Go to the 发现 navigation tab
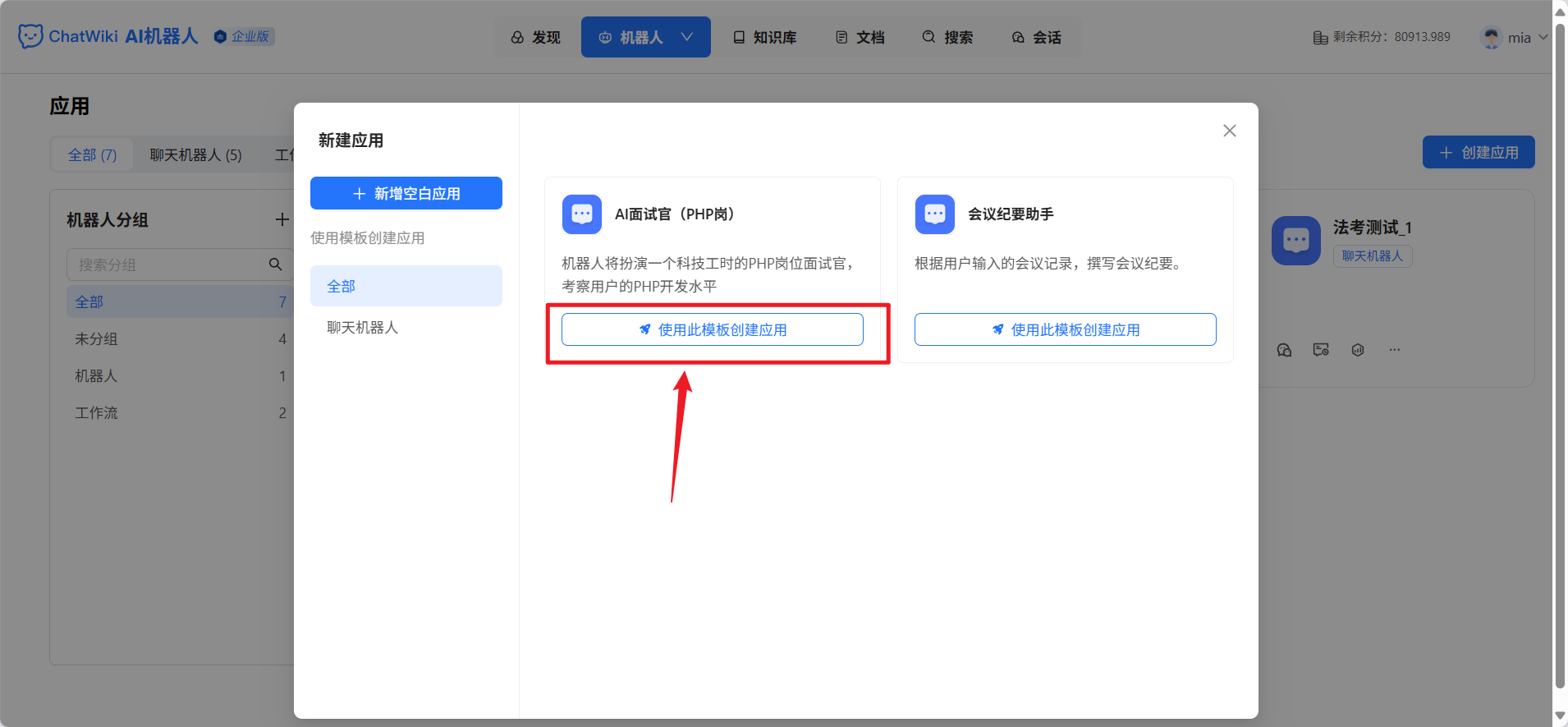This screenshot has height=727, width=1568. click(535, 38)
